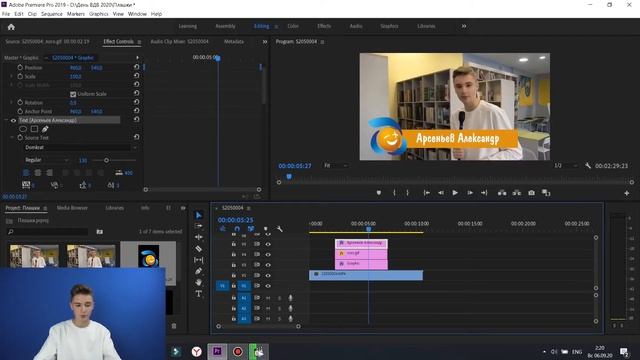Select the Razor tool

click(198, 248)
